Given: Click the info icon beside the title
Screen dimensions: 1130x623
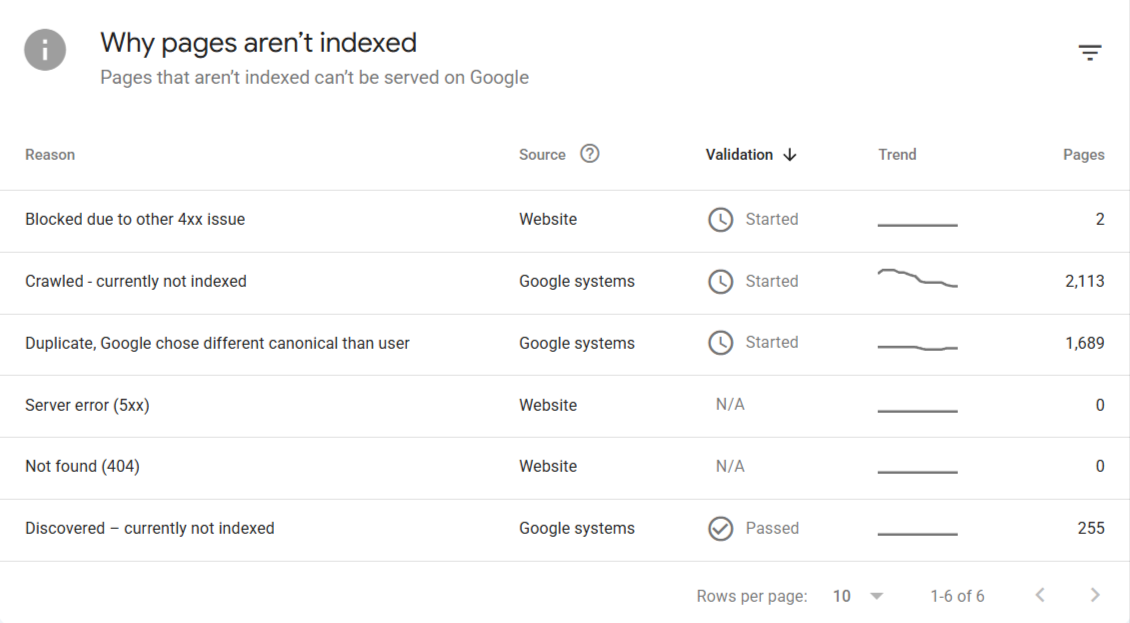Looking at the screenshot, I should point(45,50).
